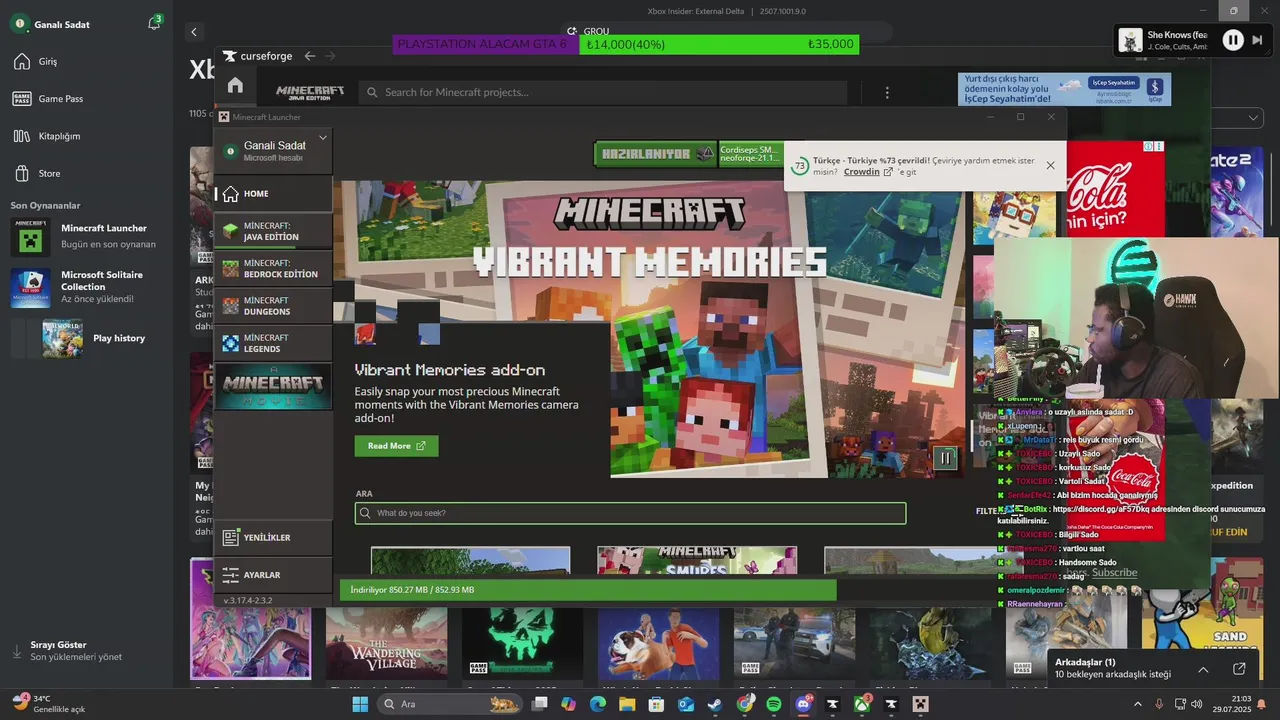Pause the She Knows media playback

point(1233,40)
